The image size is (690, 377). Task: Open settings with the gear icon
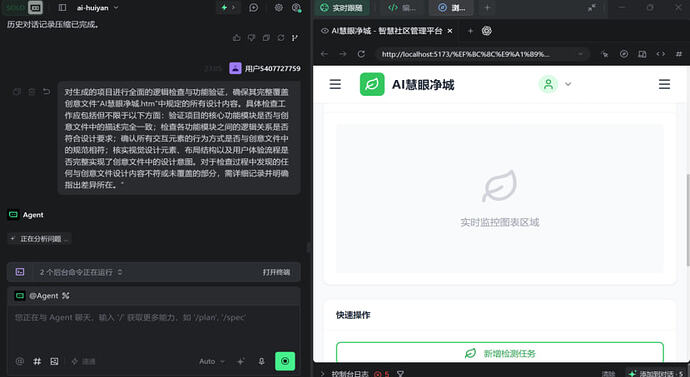click(279, 7)
